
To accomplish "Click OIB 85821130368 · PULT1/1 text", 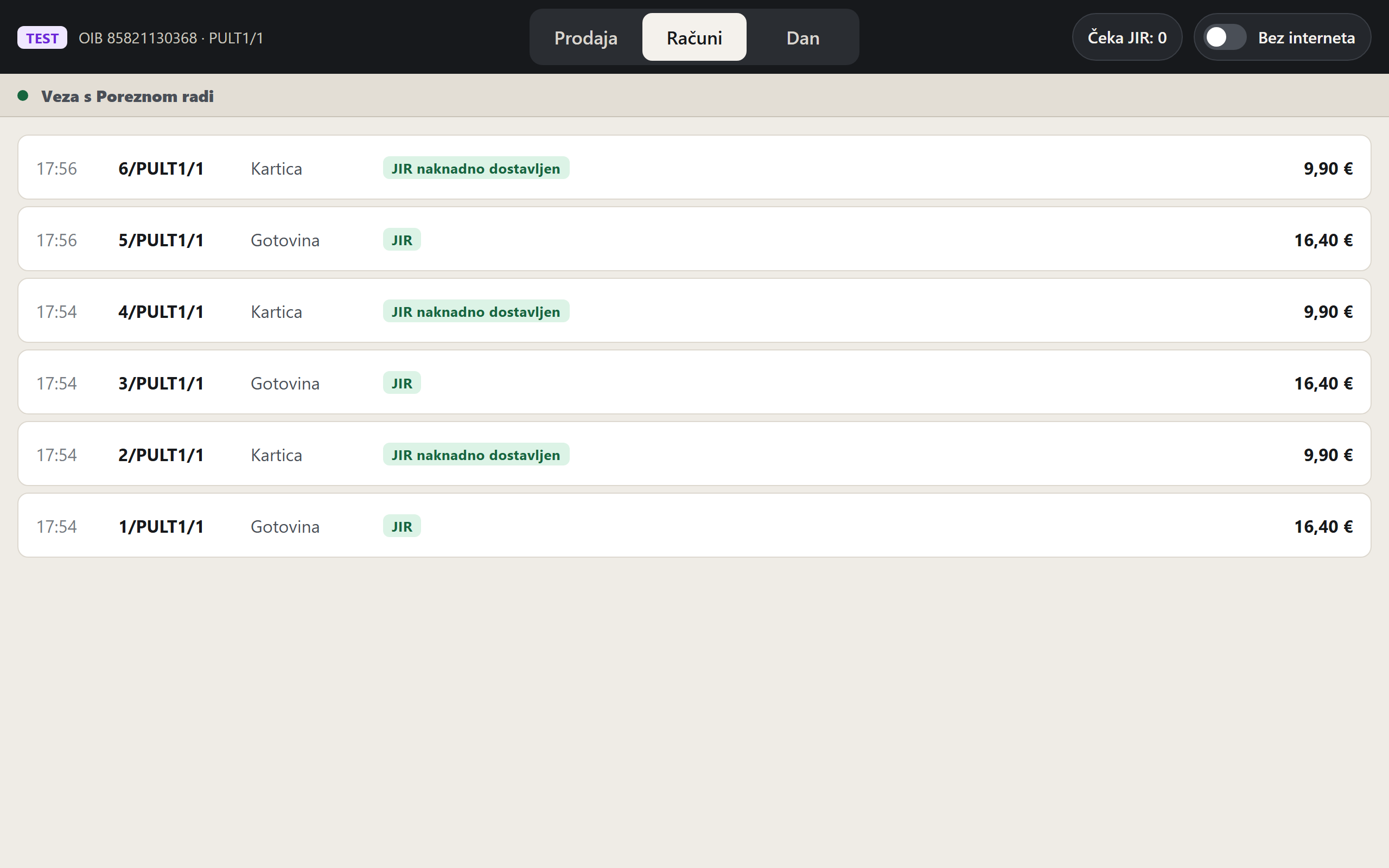I will tap(171, 38).
